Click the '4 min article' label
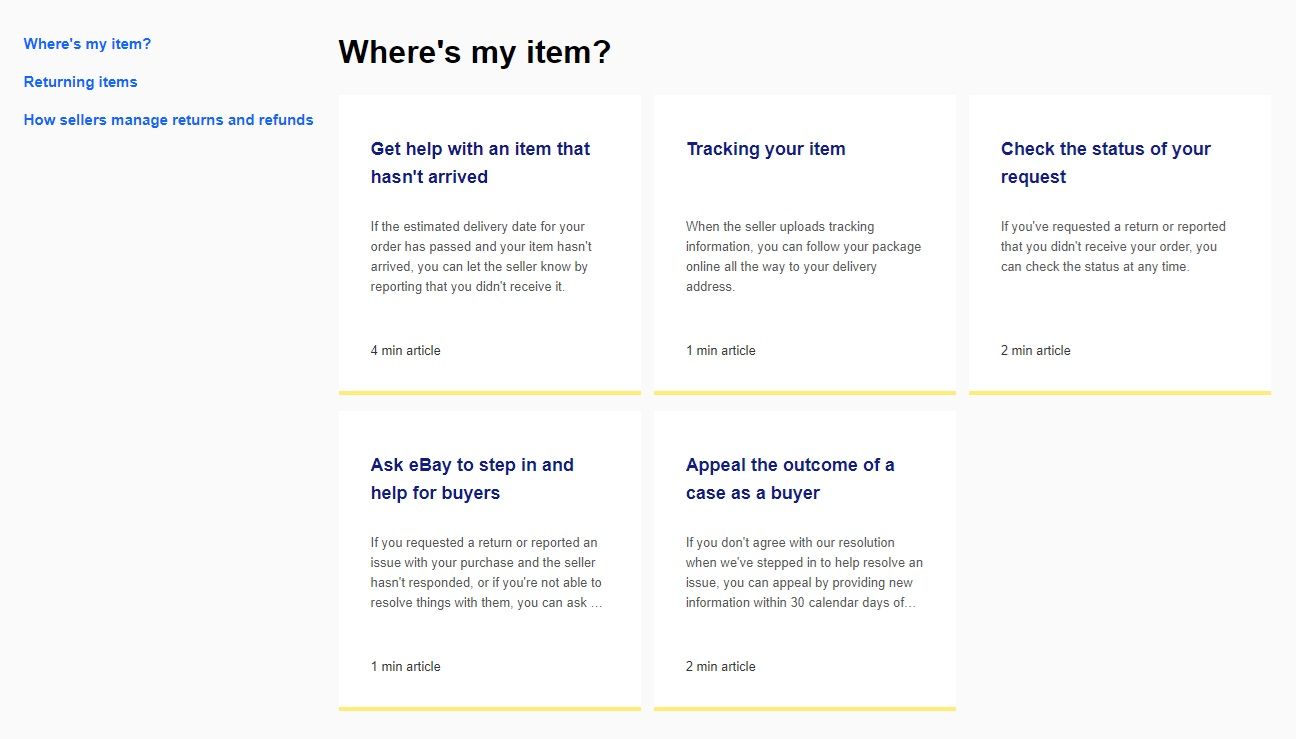This screenshot has width=1296, height=739. (x=406, y=350)
